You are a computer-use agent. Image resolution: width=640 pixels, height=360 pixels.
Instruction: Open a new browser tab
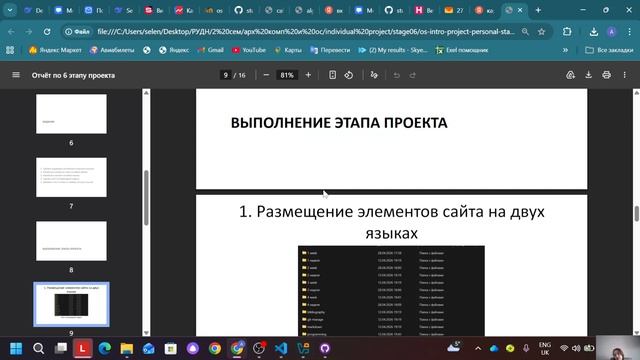(538, 10)
